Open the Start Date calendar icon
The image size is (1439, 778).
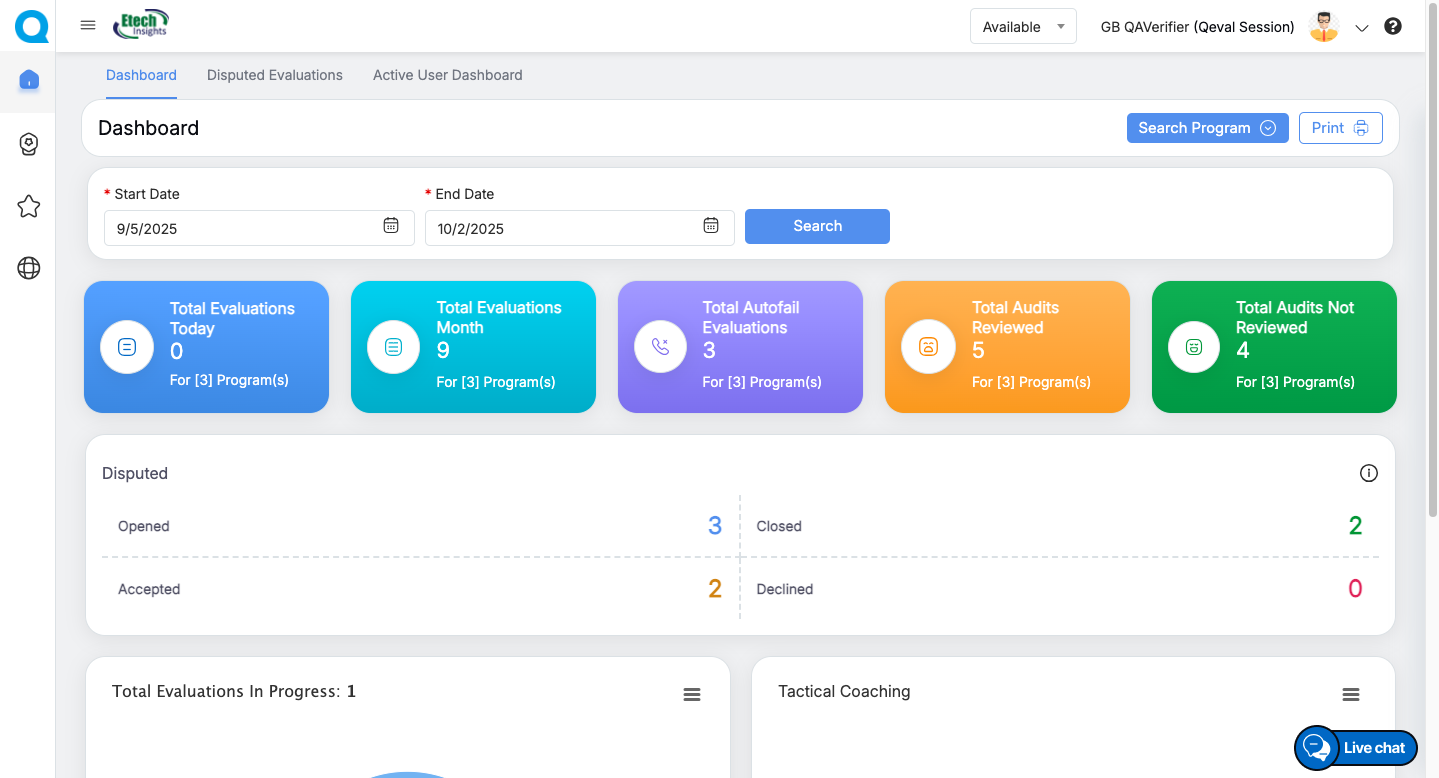[391, 226]
